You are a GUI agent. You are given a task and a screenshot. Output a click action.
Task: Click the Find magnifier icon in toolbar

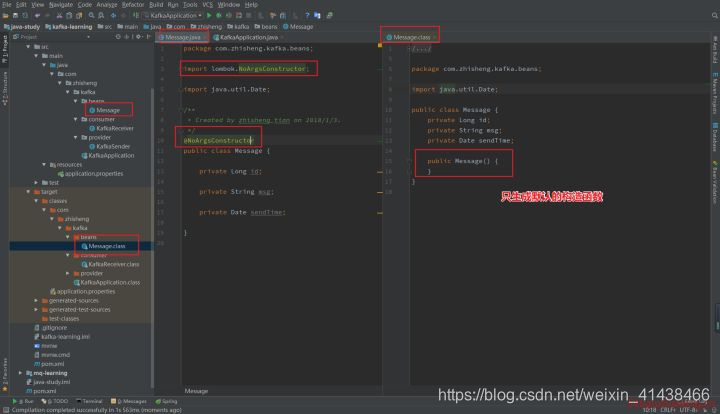(x=91, y=16)
